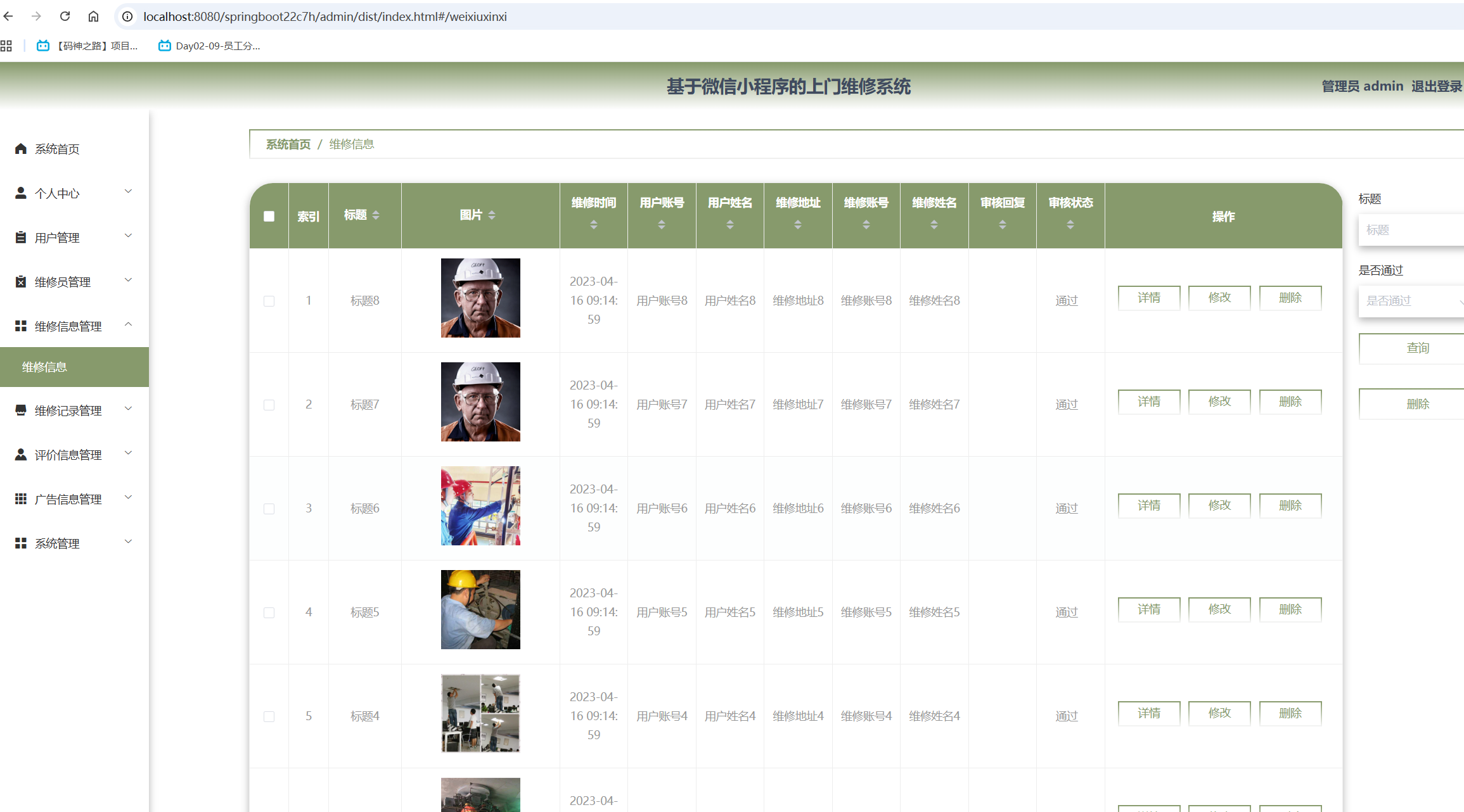Check the checkbox for row 标题6
The image size is (1464, 812).
tap(269, 509)
